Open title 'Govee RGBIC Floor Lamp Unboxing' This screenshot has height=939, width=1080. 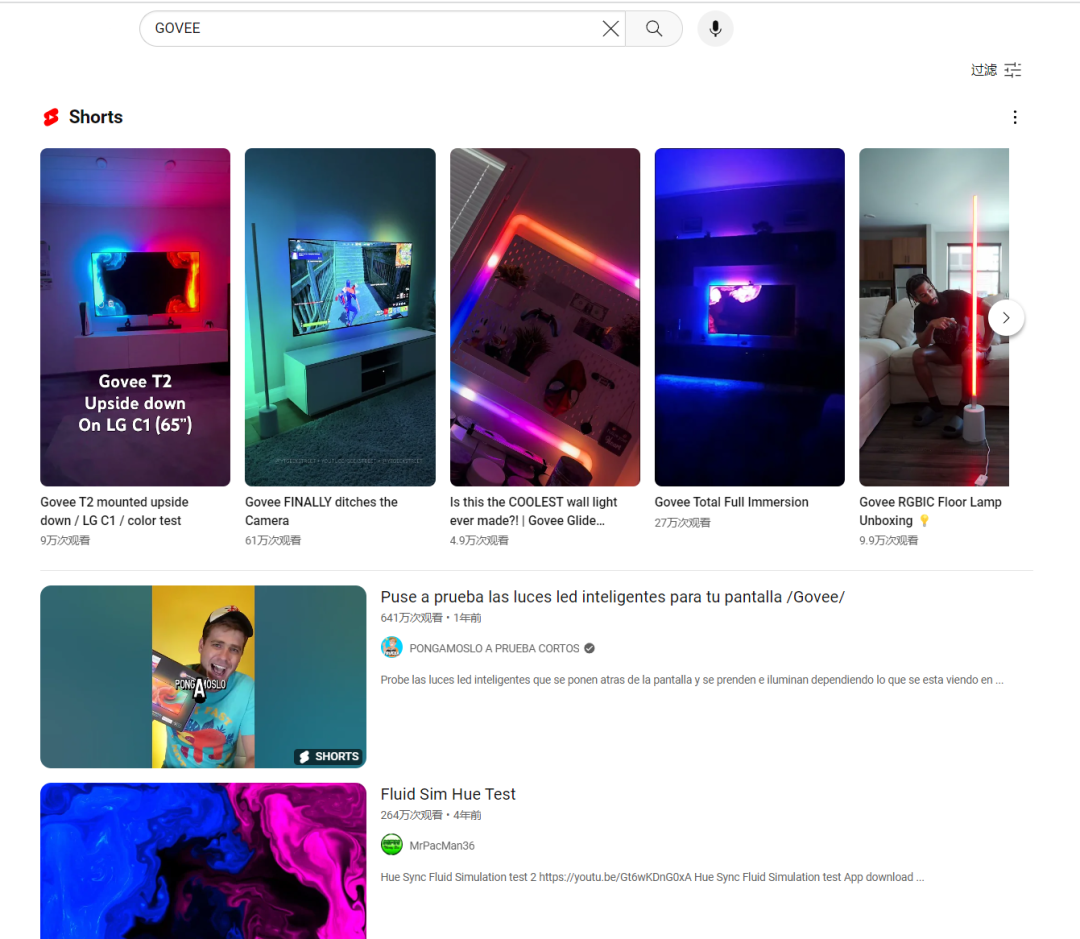click(930, 511)
